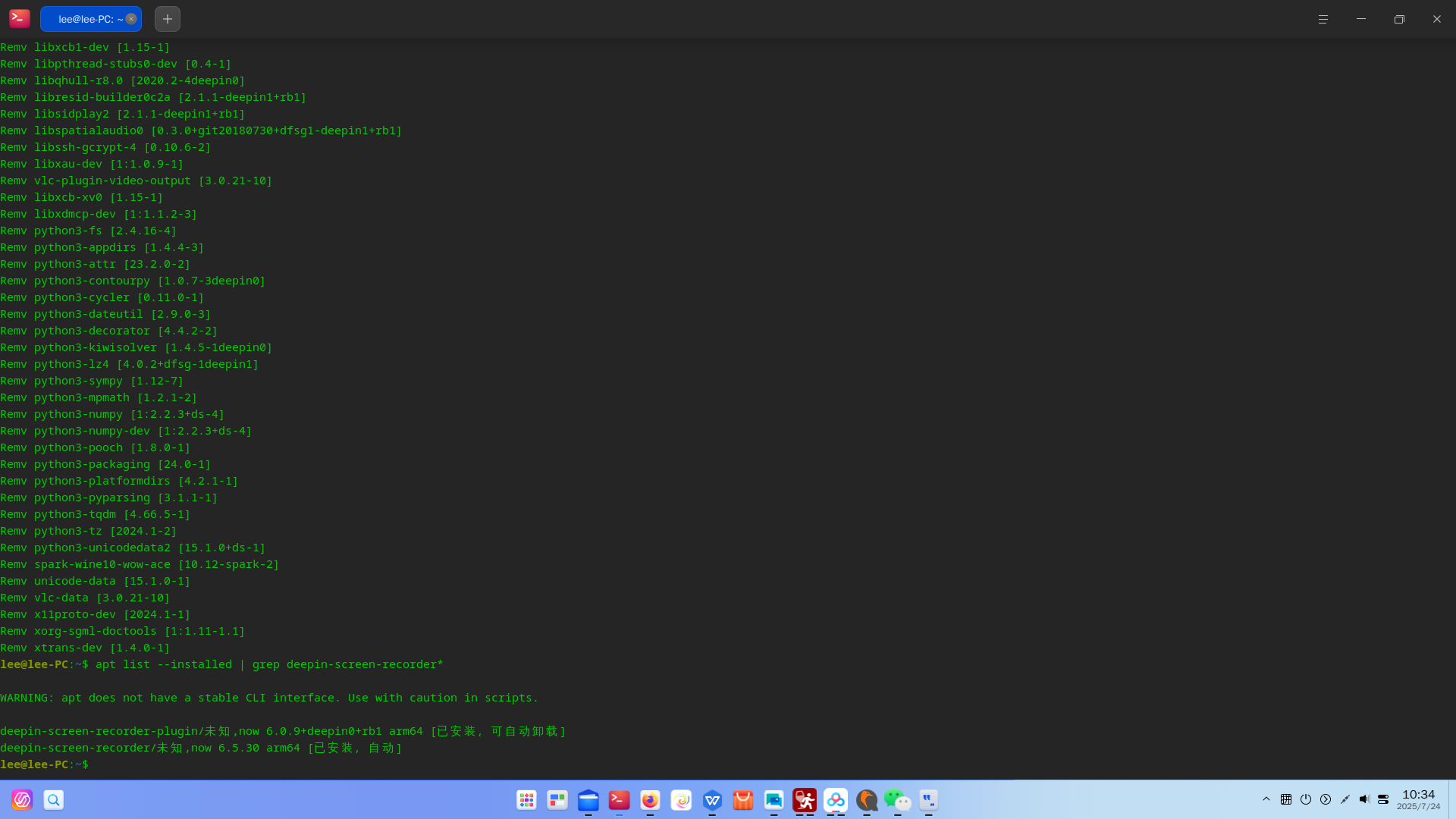The height and width of the screenshot is (819, 1456).
Task: Click the Remv spark-wine10-wow-ace line
Action: click(x=140, y=564)
